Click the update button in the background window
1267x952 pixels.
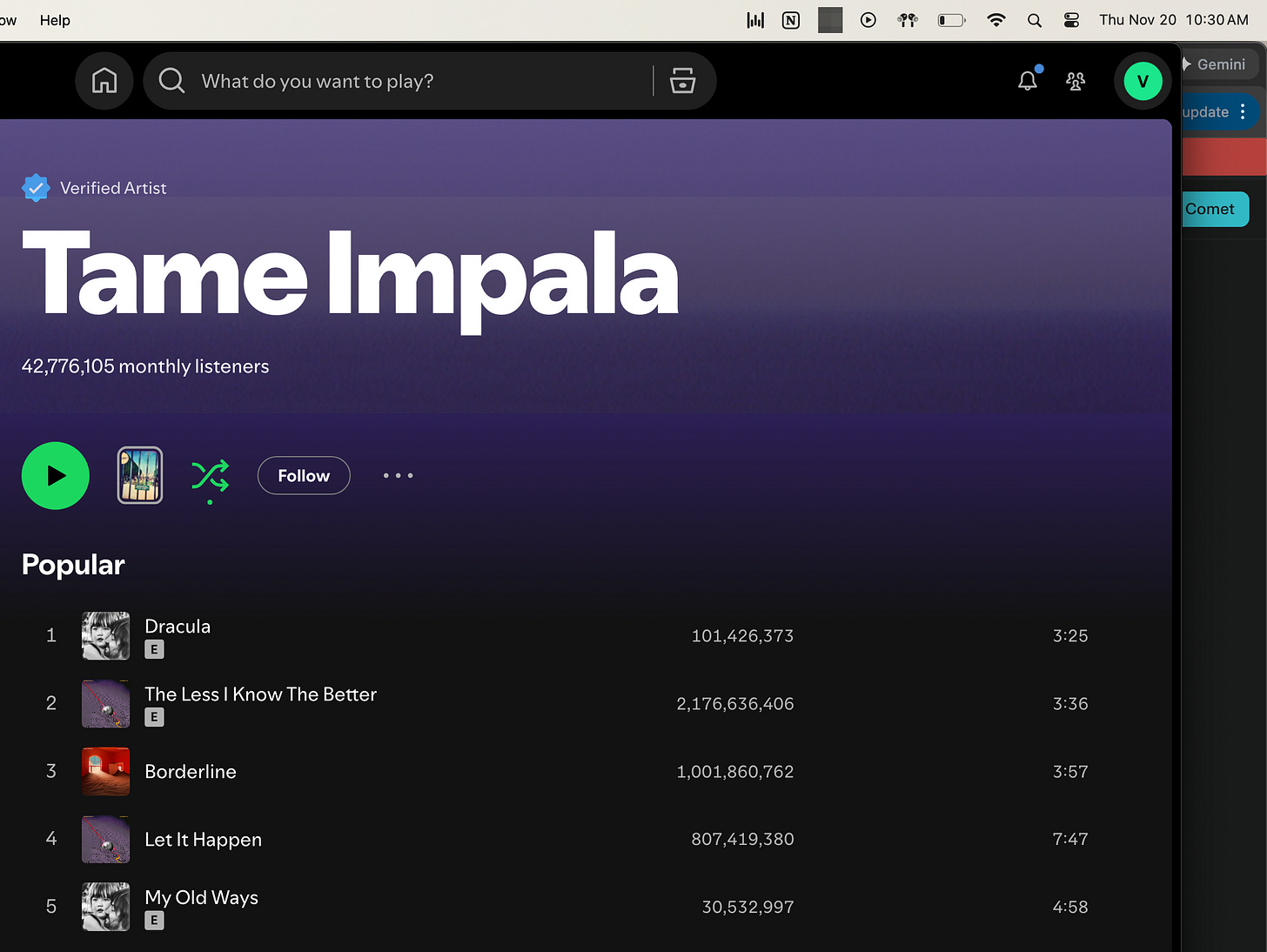point(1205,112)
